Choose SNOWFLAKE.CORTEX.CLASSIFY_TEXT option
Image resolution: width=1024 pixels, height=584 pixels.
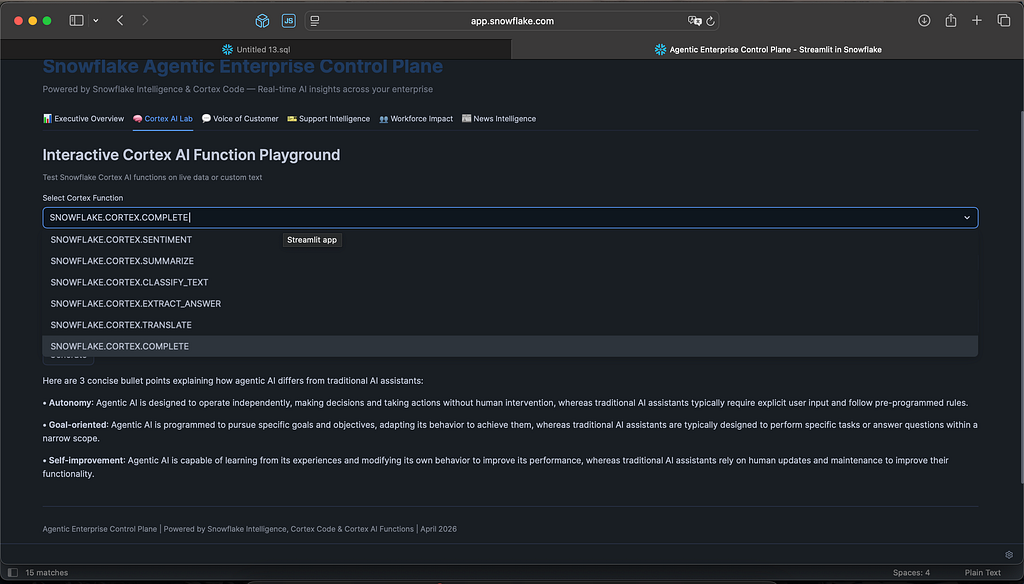pos(510,282)
